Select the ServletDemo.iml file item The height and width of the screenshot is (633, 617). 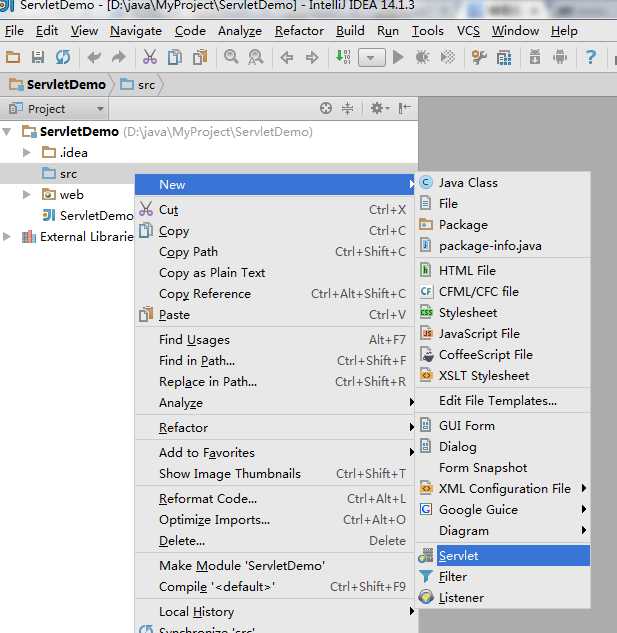[x=88, y=216]
